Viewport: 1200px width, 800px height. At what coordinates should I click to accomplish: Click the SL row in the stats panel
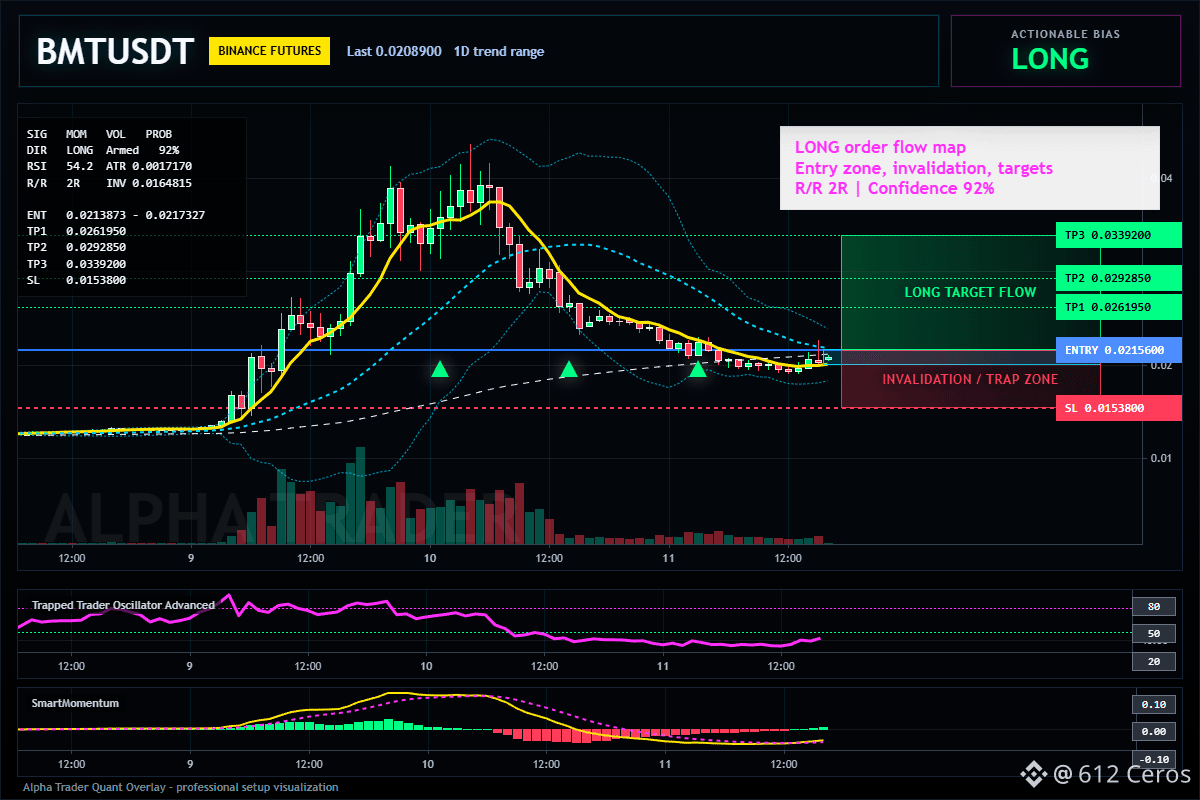coord(77,280)
